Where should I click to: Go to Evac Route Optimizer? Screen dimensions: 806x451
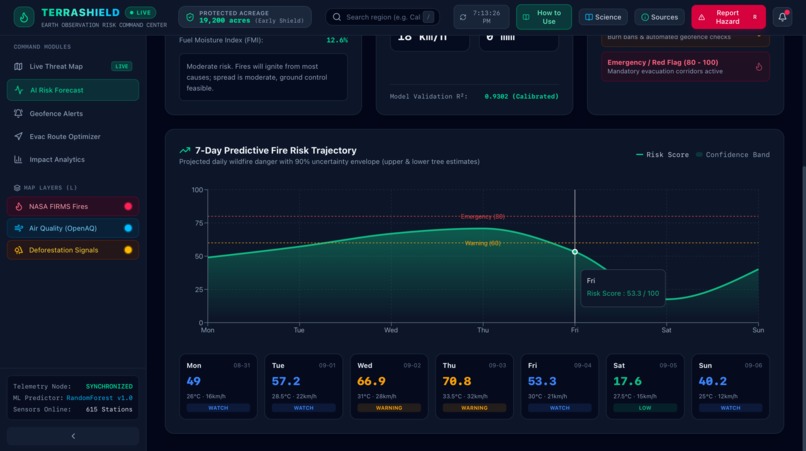tap(73, 136)
